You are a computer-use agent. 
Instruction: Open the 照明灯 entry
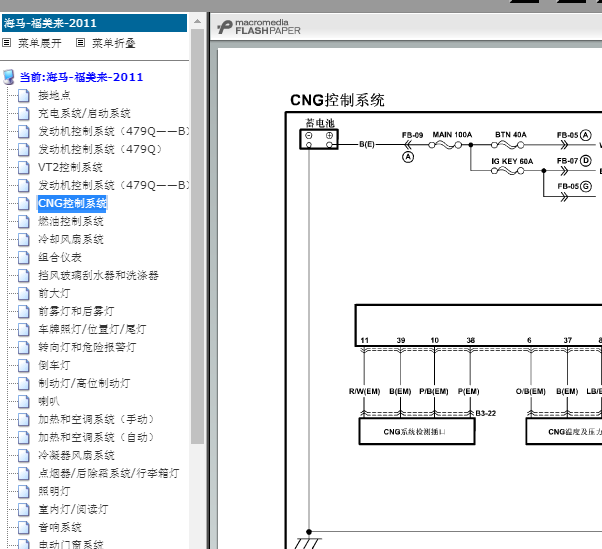pos(55,491)
